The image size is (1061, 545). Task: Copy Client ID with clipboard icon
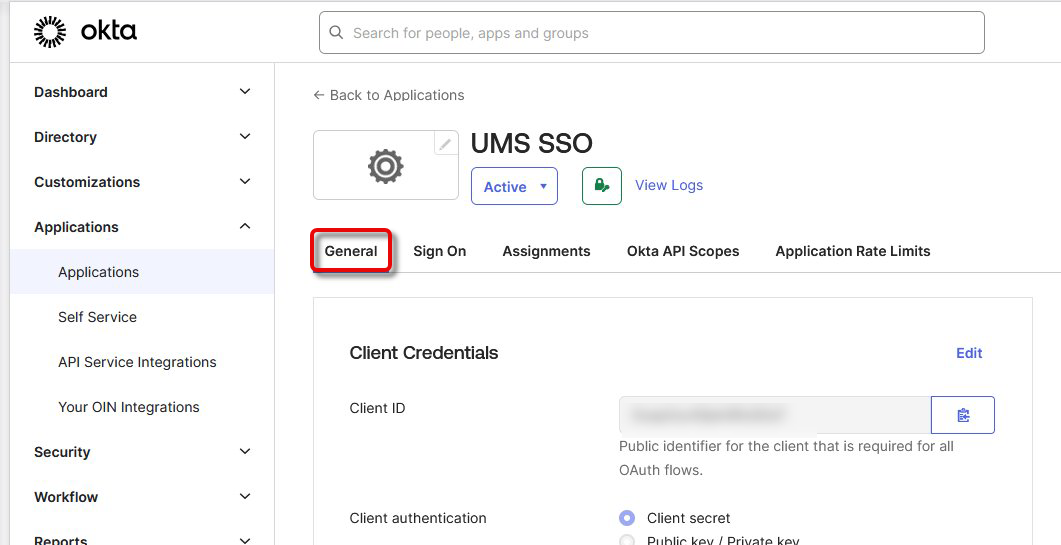[x=962, y=415]
